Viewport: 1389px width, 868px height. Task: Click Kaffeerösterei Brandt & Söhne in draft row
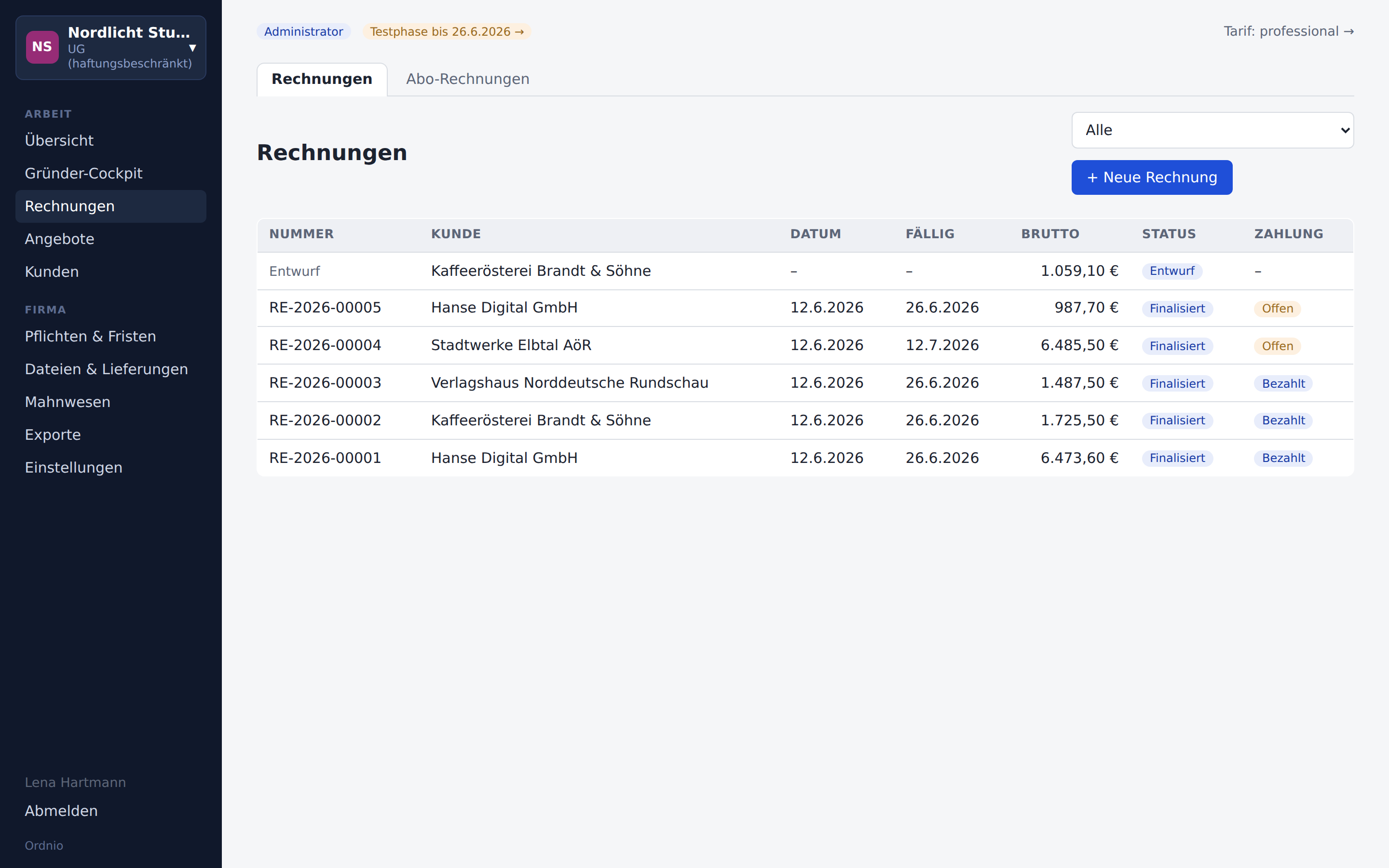541,271
